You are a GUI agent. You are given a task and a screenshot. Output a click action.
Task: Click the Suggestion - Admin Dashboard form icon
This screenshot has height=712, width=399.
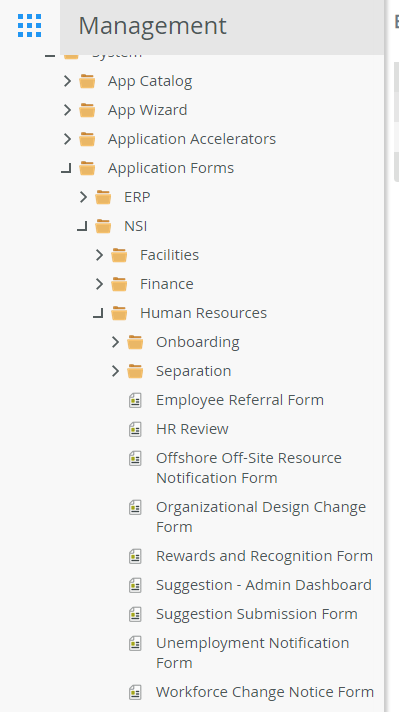click(135, 585)
